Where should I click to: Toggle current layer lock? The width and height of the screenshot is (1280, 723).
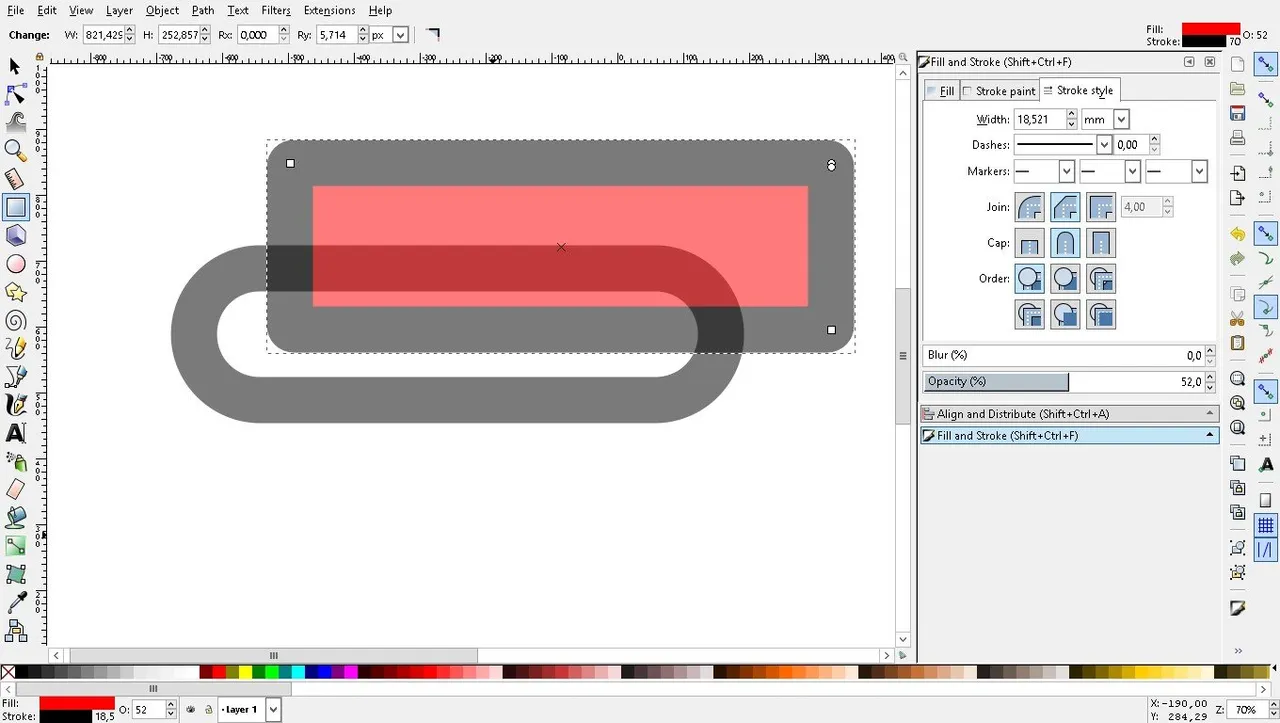coord(208,710)
